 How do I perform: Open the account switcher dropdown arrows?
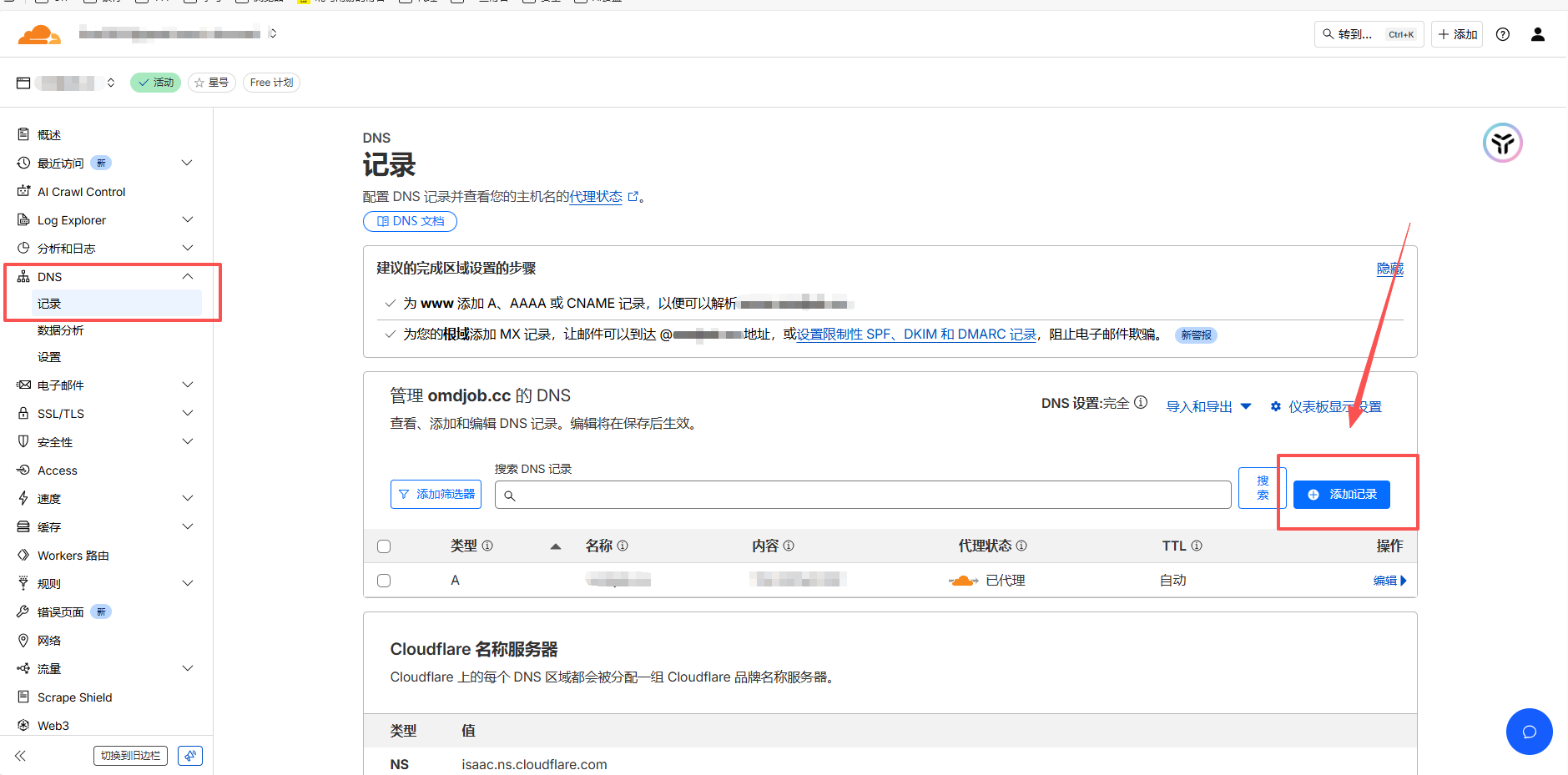[x=272, y=33]
